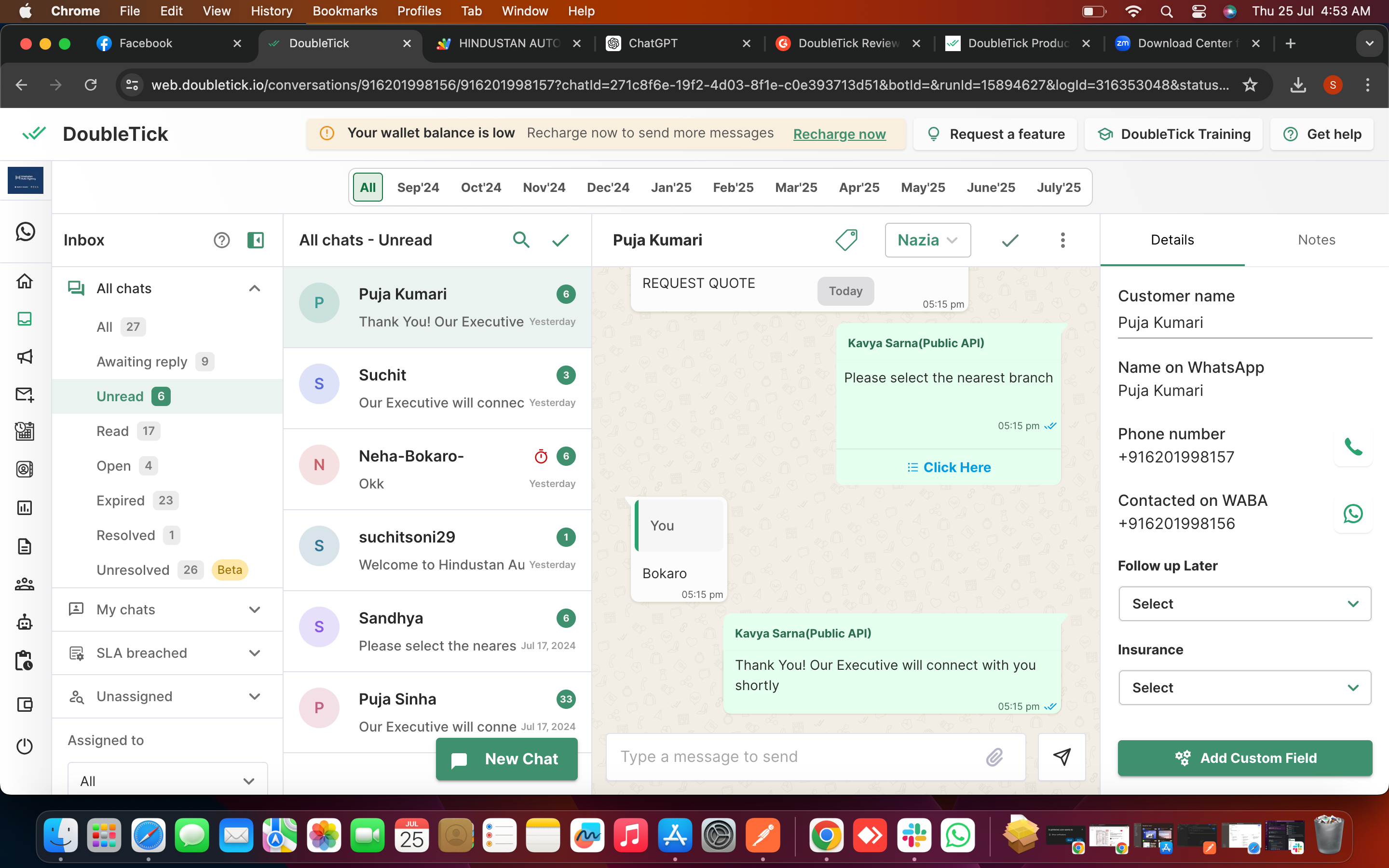Click the paperclip attachment icon
Image resolution: width=1389 pixels, height=868 pixels.
pos(994,757)
